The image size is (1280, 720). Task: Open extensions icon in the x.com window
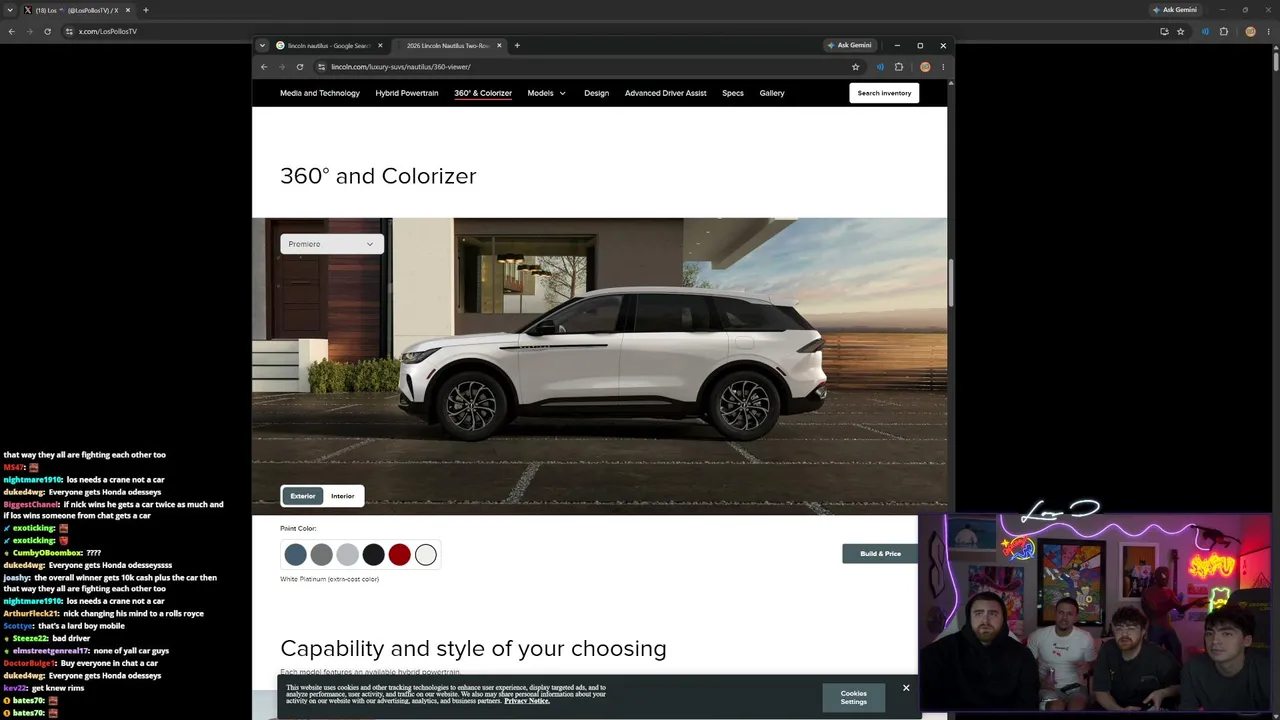pos(1224,31)
